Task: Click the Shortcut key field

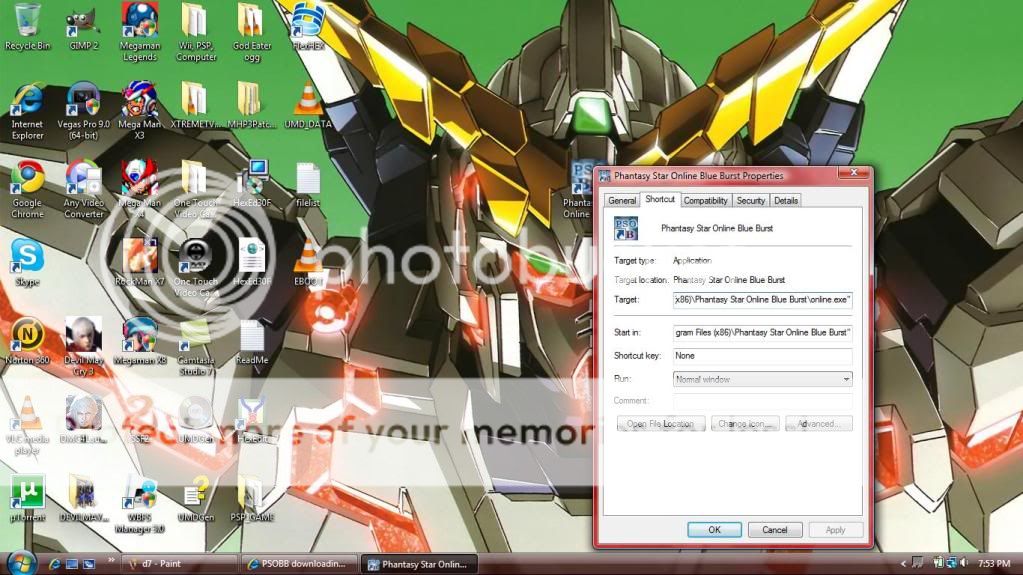Action: coord(762,355)
